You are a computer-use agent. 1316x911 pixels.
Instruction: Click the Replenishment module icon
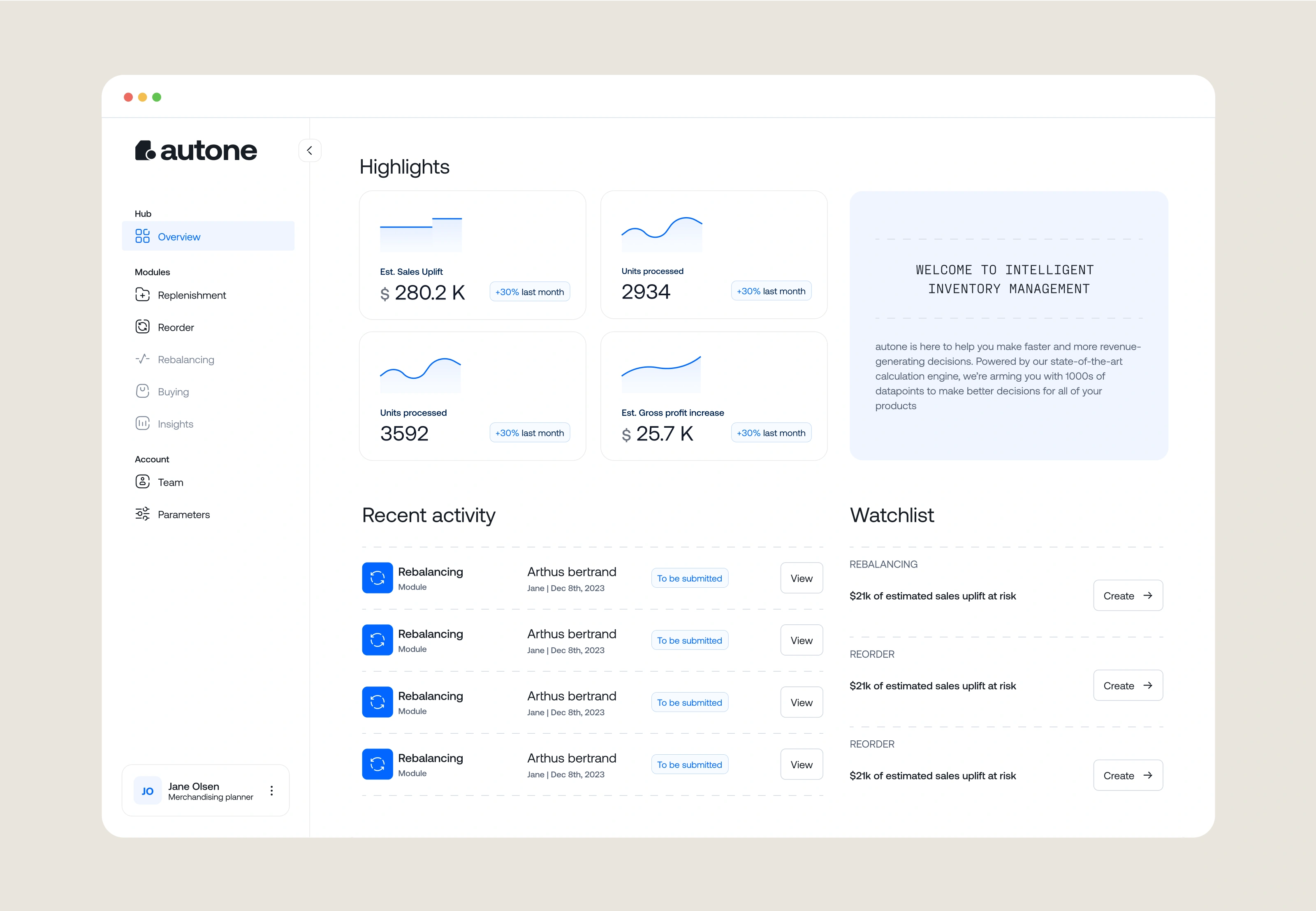click(142, 294)
